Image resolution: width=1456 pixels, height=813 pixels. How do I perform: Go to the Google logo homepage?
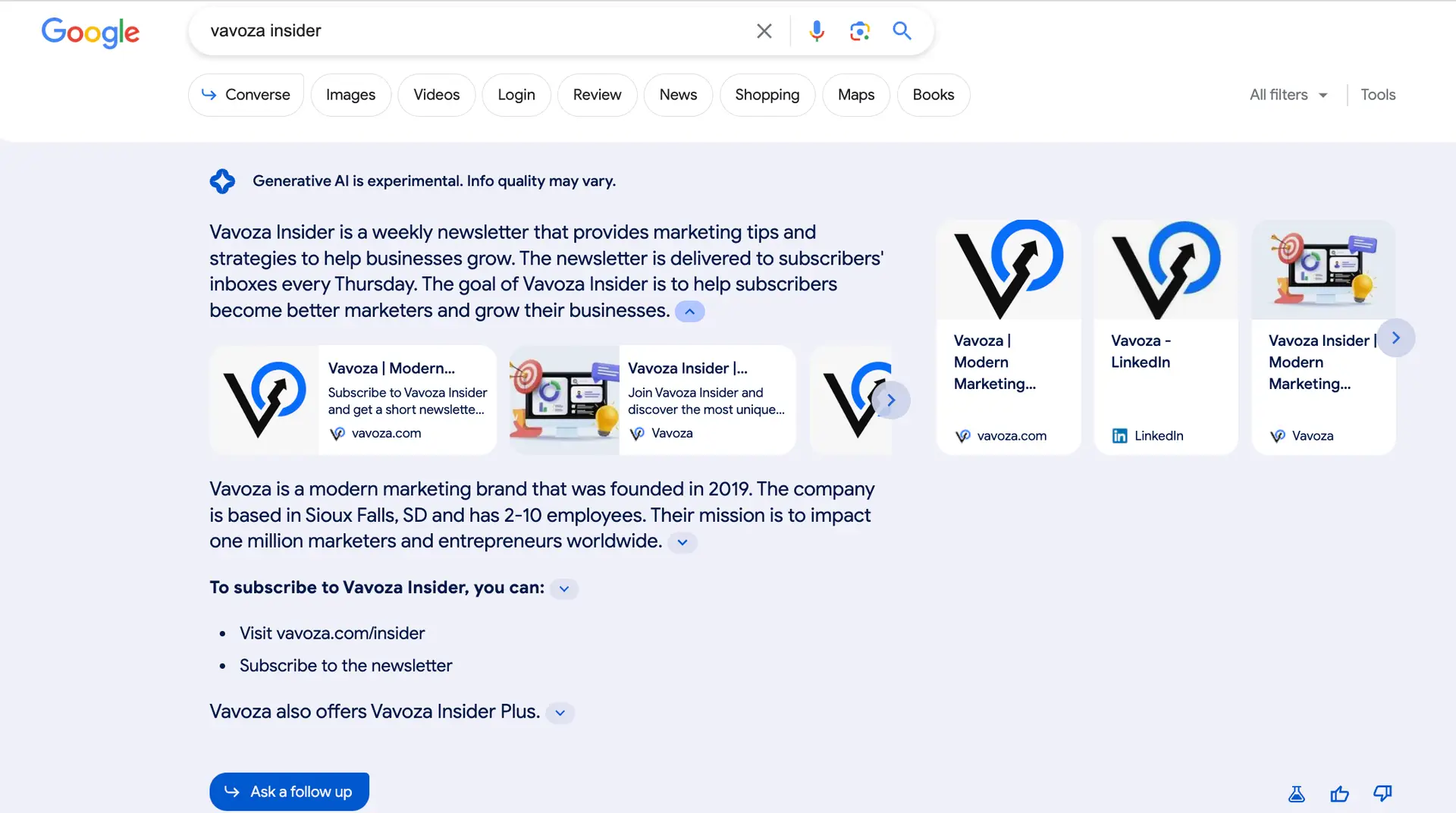point(90,32)
